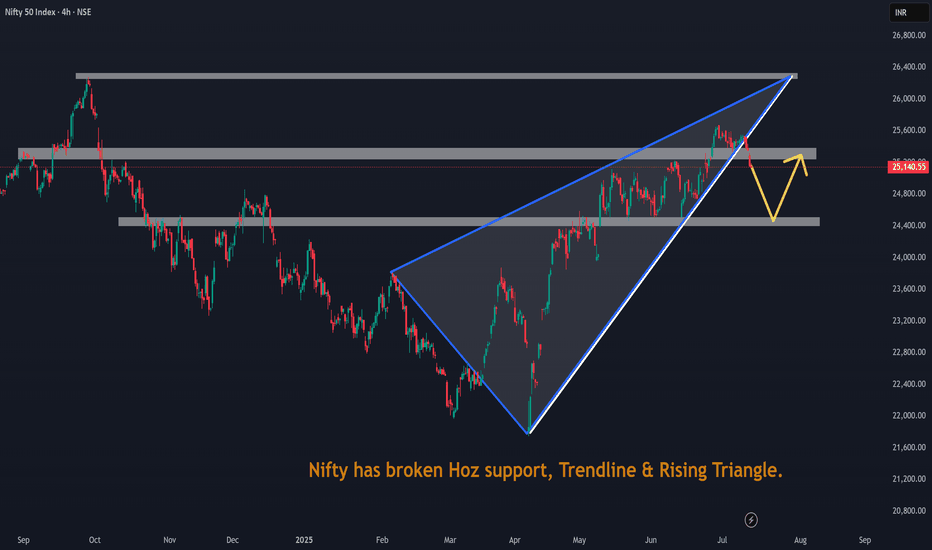
Task: Click the 22,800.00 price axis label
Action: click(x=909, y=353)
